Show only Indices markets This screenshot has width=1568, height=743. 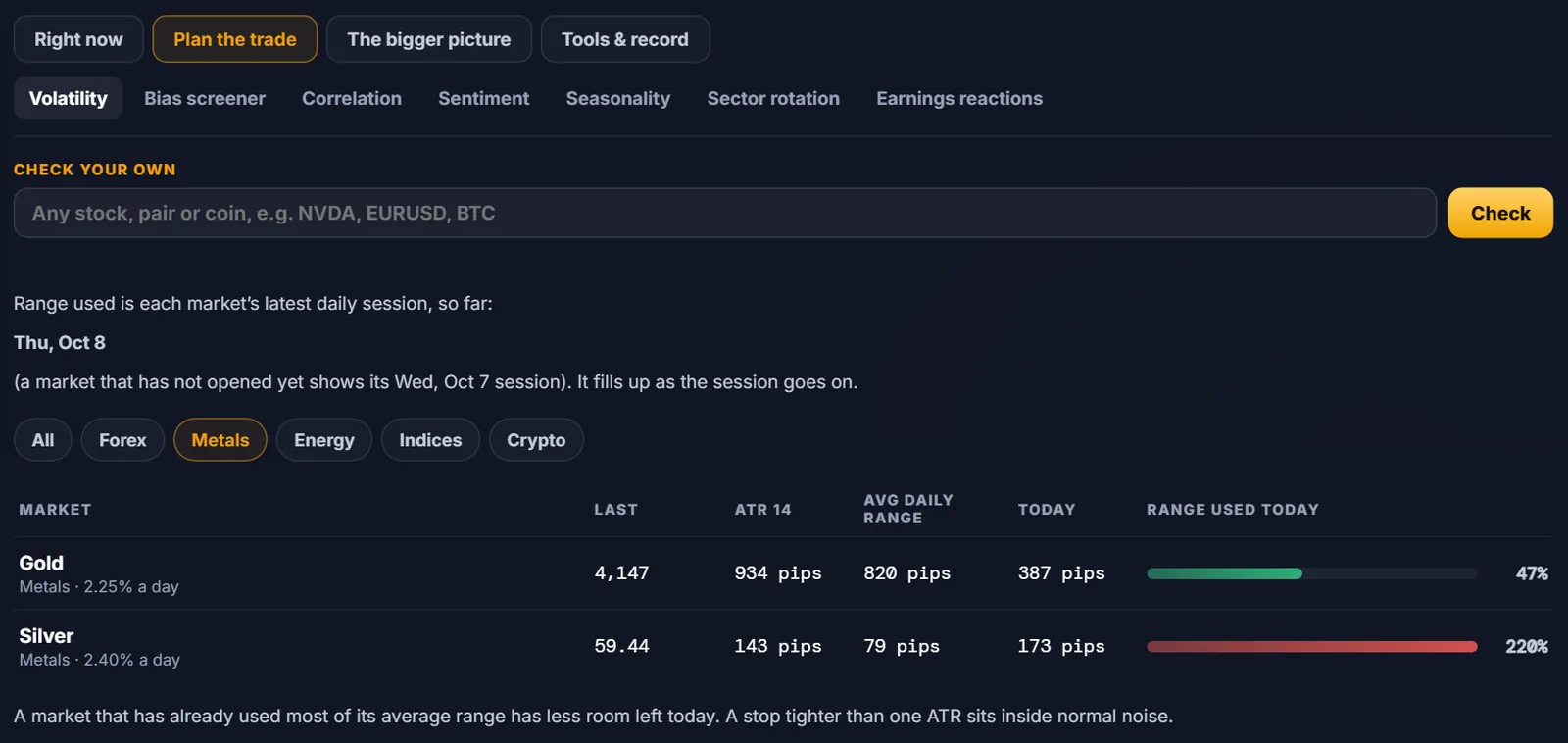pyautogui.click(x=430, y=440)
